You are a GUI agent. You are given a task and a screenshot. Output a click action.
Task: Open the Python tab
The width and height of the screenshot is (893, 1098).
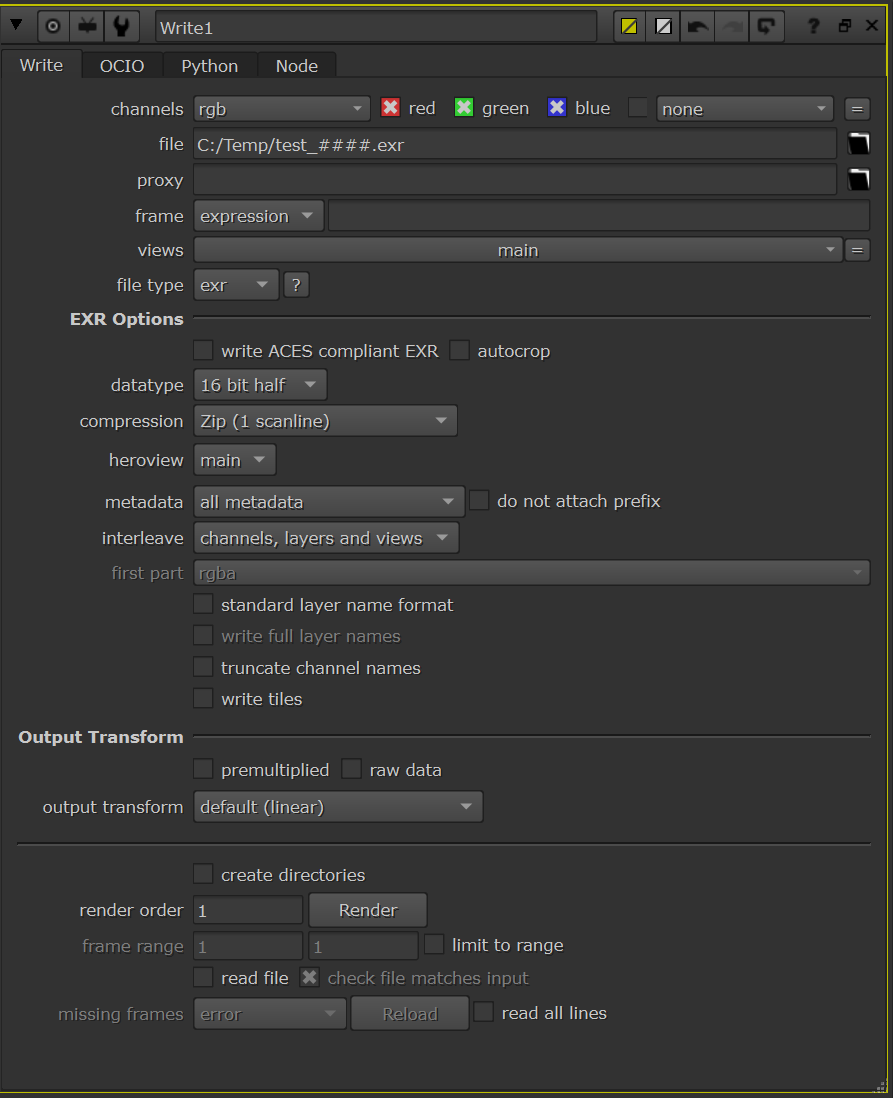(209, 65)
